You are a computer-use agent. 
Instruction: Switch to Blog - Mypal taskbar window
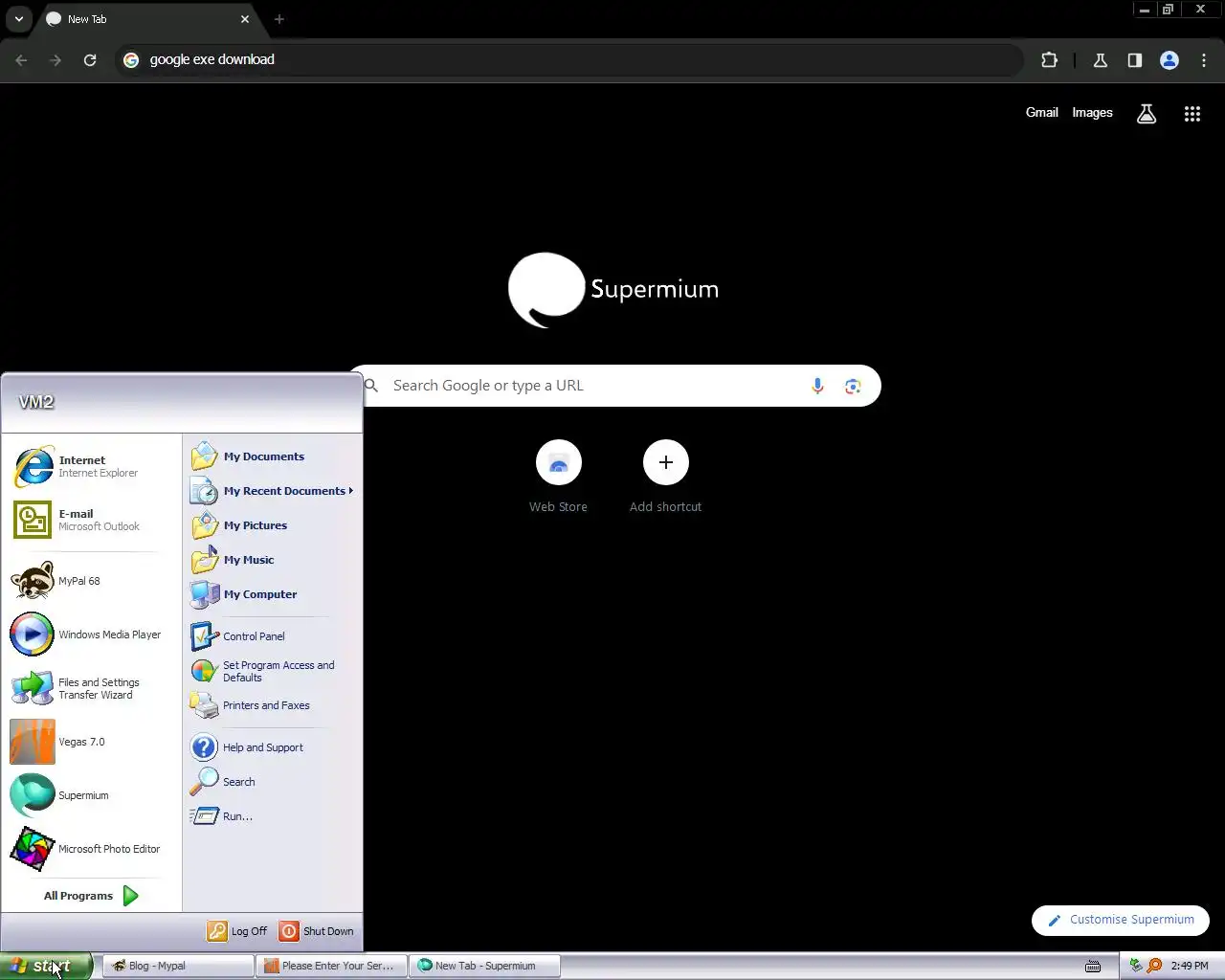178,966
